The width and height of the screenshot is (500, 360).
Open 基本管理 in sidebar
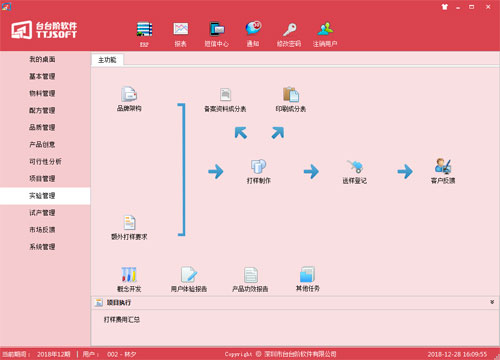[42, 76]
